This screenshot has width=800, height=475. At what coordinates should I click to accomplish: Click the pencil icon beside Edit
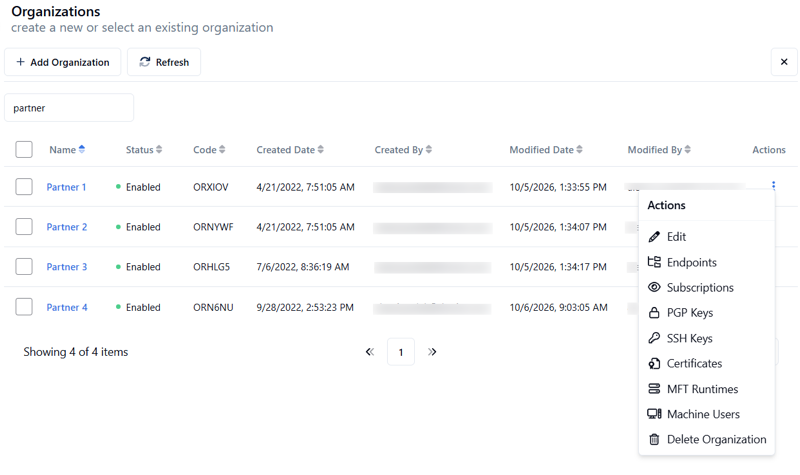[654, 237]
